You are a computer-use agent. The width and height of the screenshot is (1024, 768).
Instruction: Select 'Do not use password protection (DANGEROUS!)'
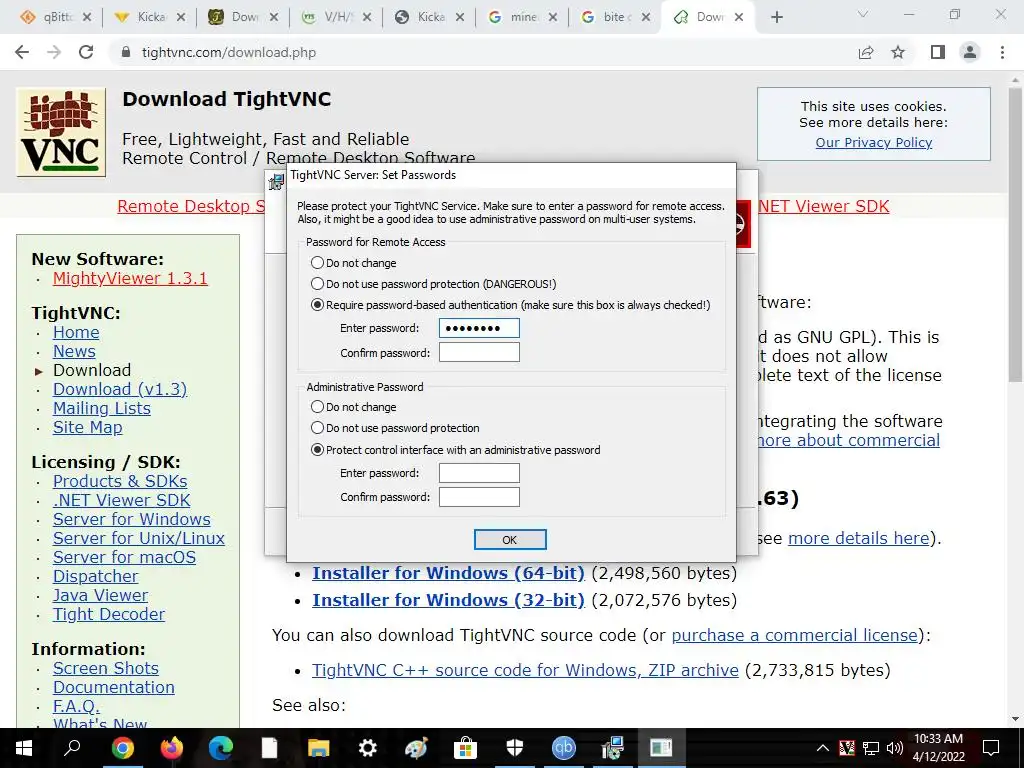click(x=434, y=284)
